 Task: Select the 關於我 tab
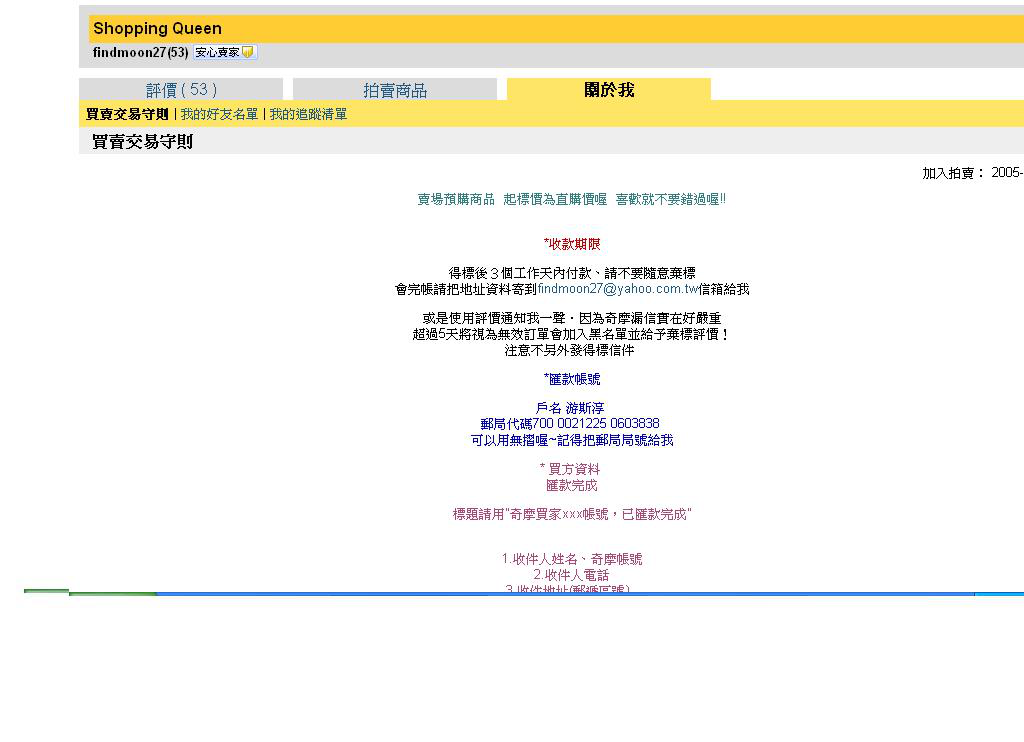tap(609, 89)
